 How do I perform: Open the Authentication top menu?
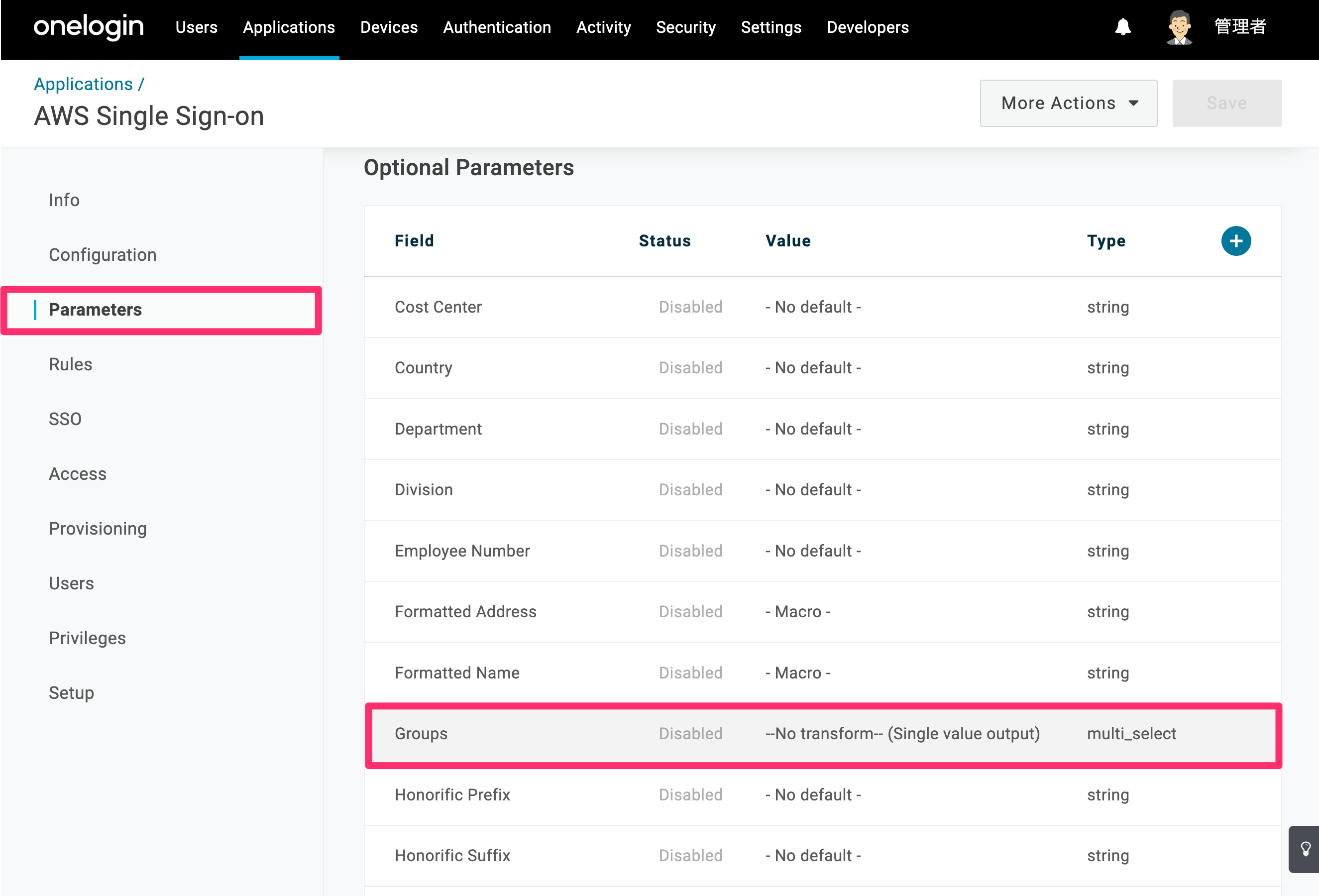tap(497, 27)
